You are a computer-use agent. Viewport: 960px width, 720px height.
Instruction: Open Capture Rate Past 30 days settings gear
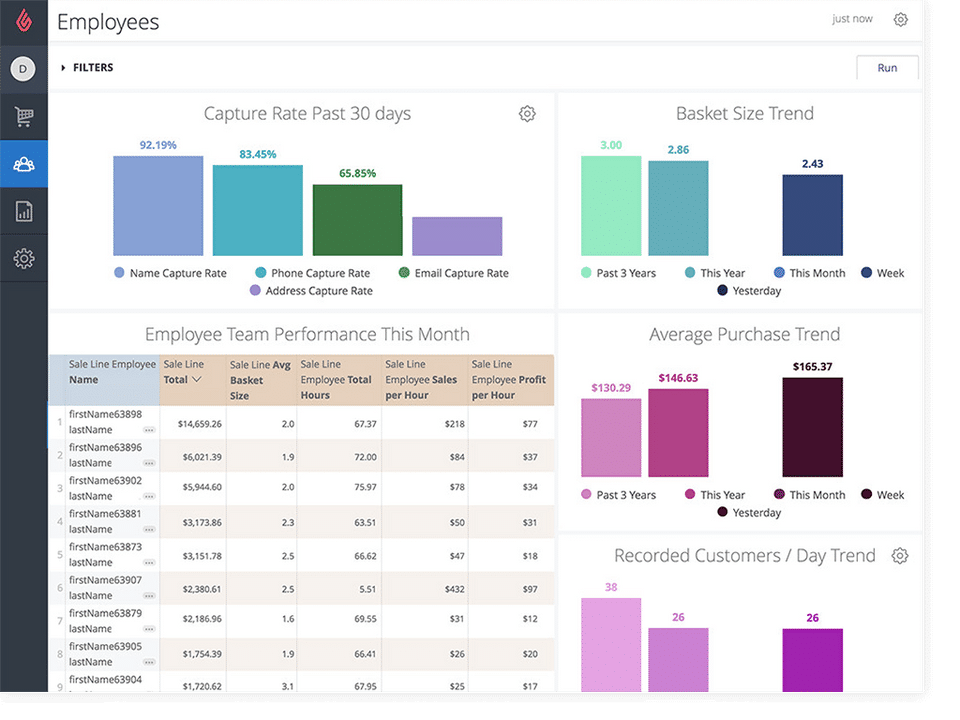coord(527,114)
